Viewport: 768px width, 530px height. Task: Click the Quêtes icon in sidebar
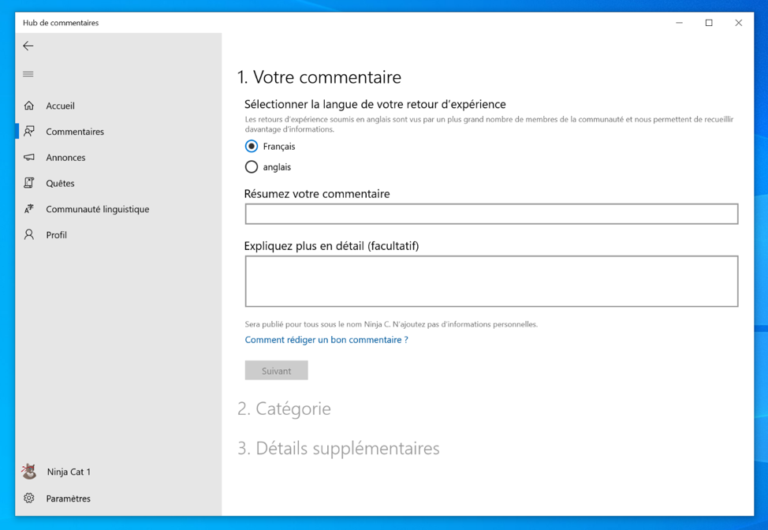click(29, 184)
